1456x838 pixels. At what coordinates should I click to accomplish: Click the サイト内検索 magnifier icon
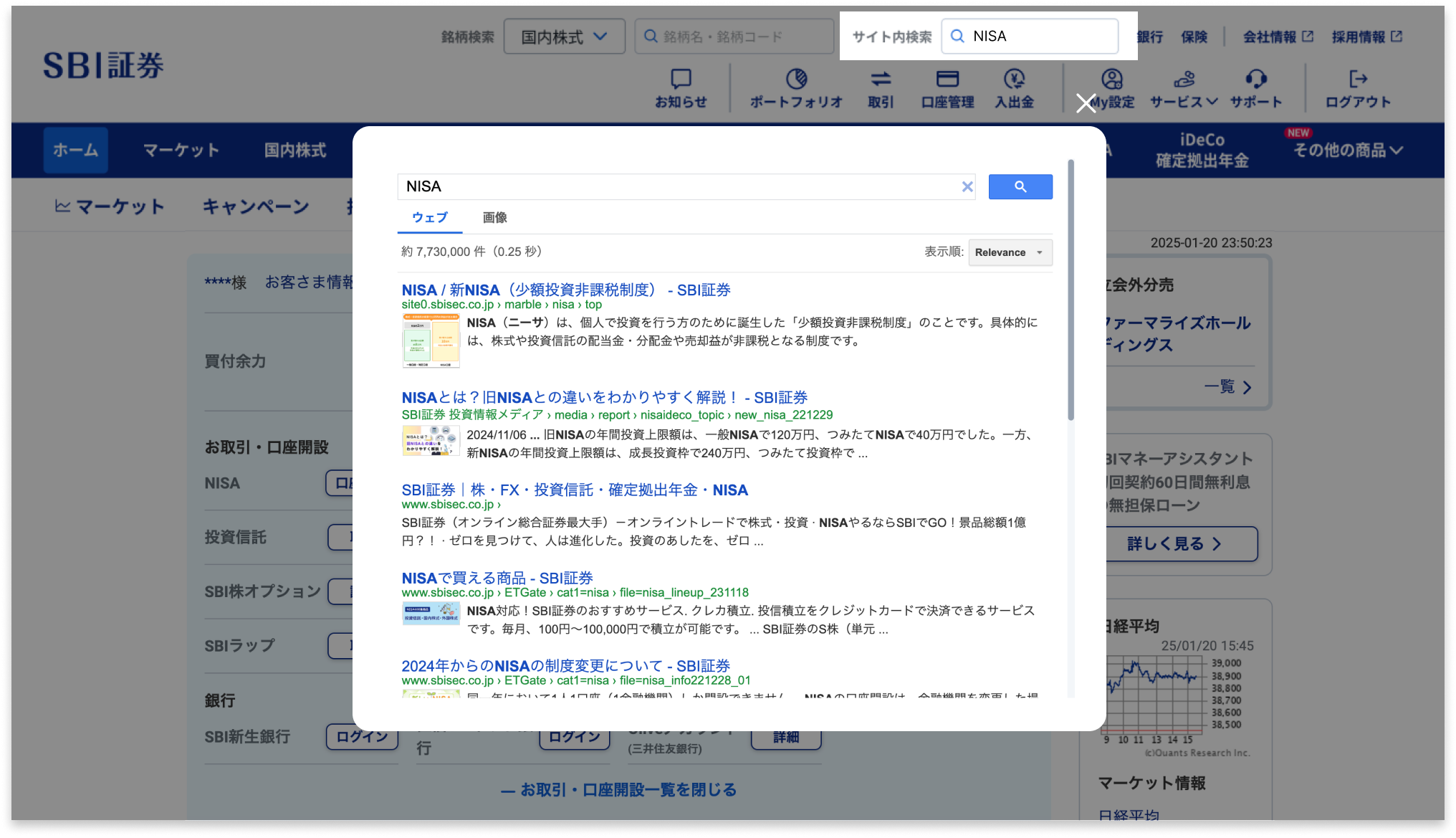coord(957,36)
